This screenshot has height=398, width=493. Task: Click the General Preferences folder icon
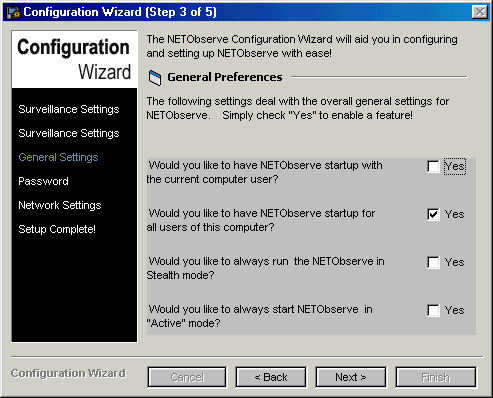(x=155, y=78)
